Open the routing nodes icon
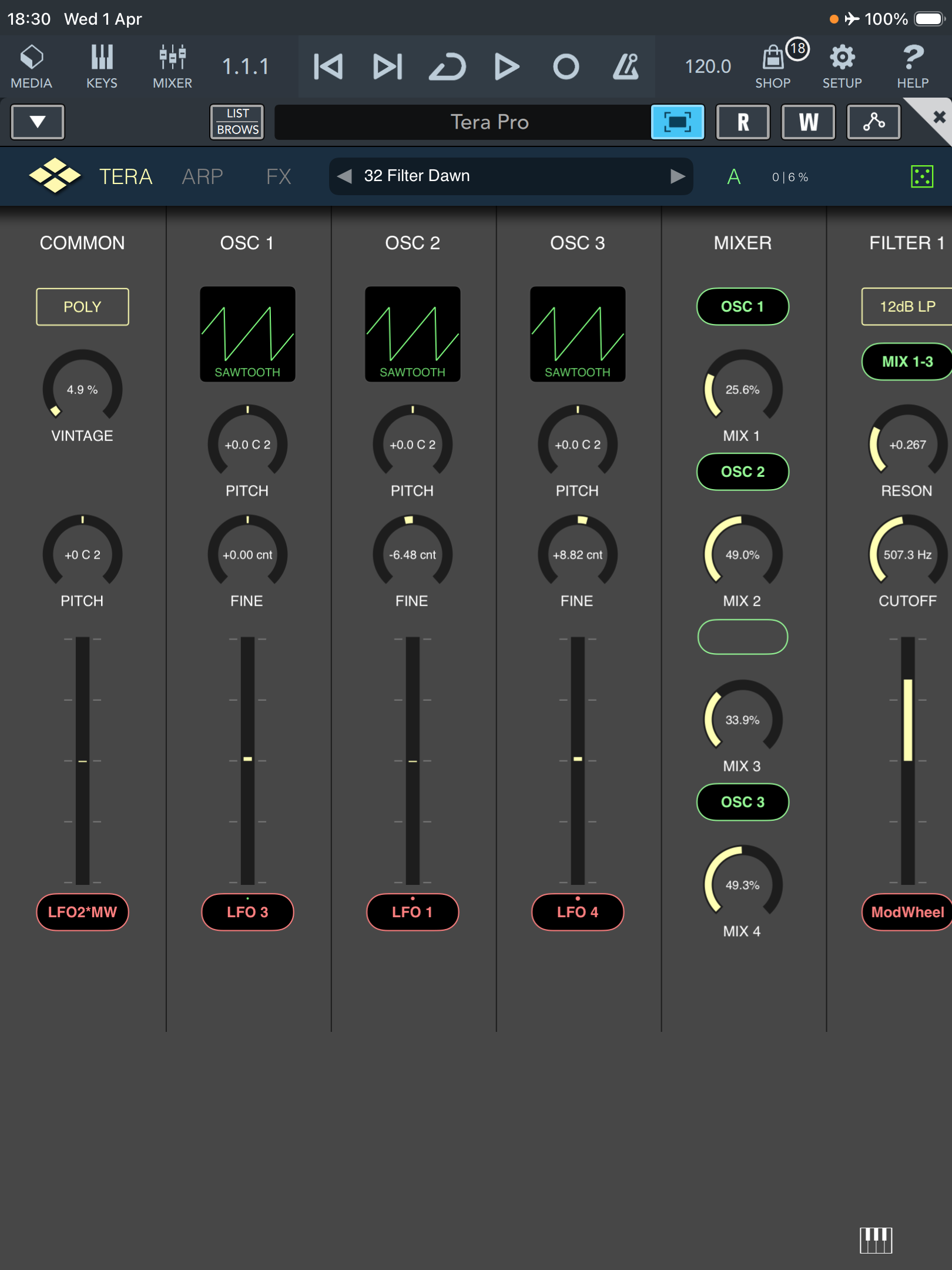The height and width of the screenshot is (1270, 952). [x=874, y=122]
